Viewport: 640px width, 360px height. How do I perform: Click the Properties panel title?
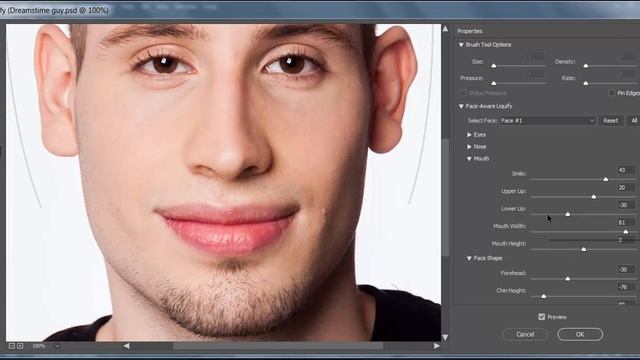tap(469, 31)
